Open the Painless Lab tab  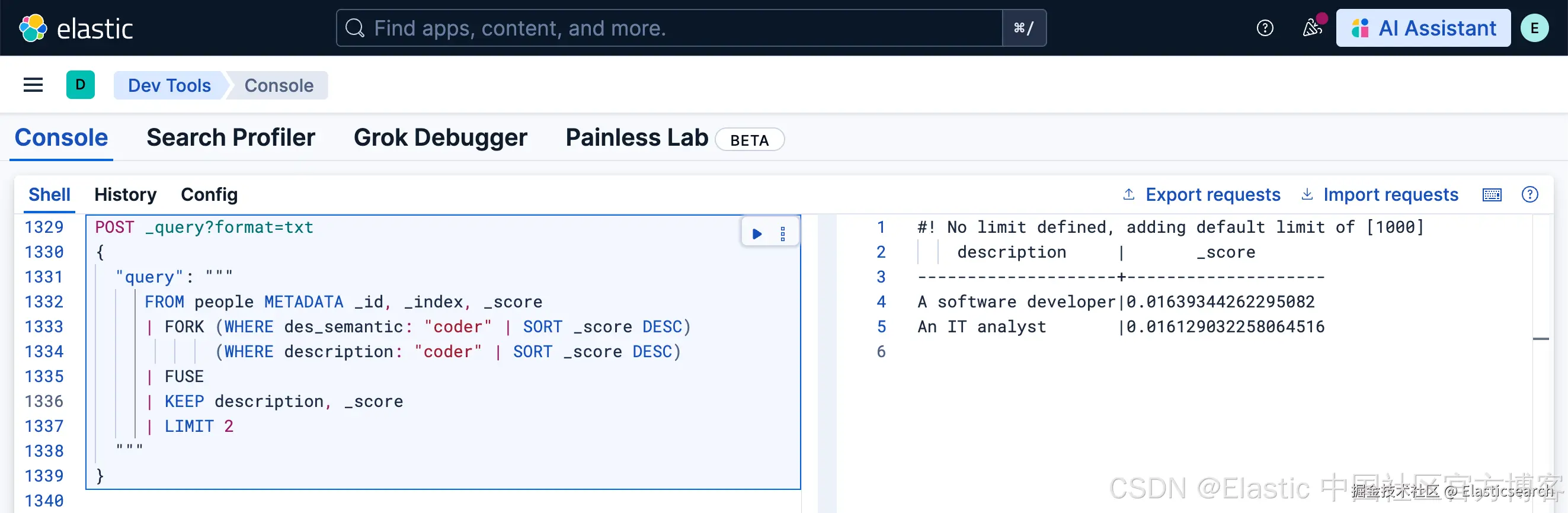pos(636,138)
